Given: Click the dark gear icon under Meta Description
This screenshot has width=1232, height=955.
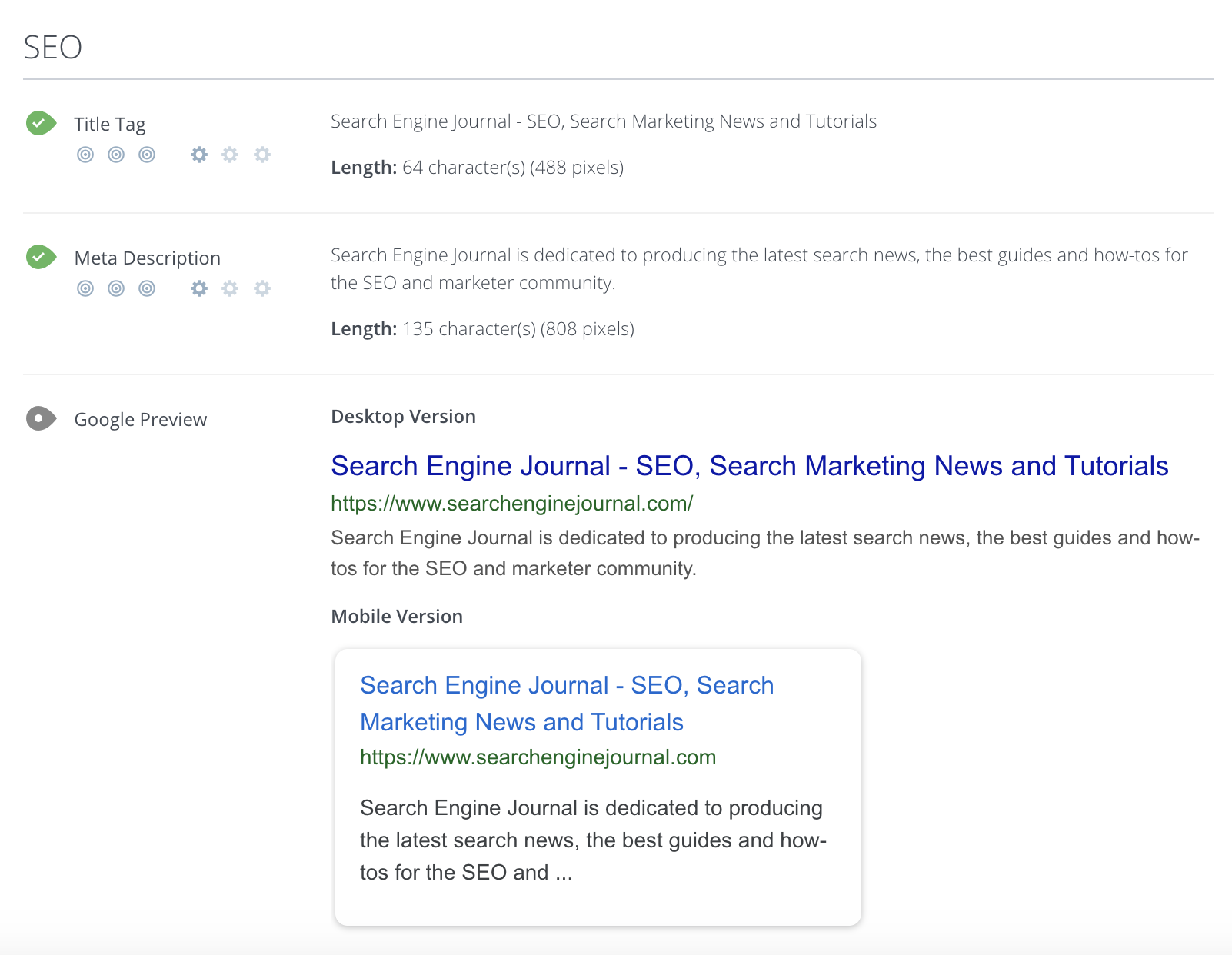Looking at the screenshot, I should tap(199, 288).
